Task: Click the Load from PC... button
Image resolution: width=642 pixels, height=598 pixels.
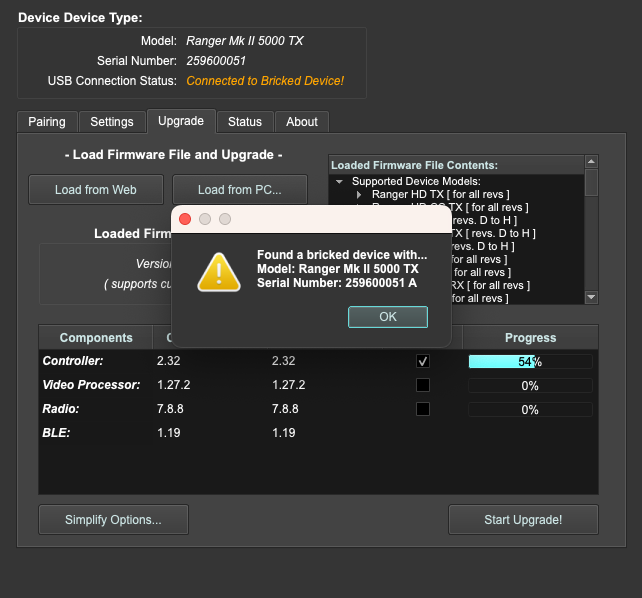Action: 239,189
